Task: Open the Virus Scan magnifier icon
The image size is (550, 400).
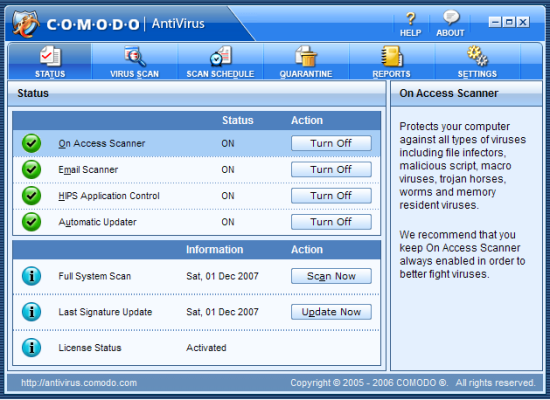Action: [135, 56]
